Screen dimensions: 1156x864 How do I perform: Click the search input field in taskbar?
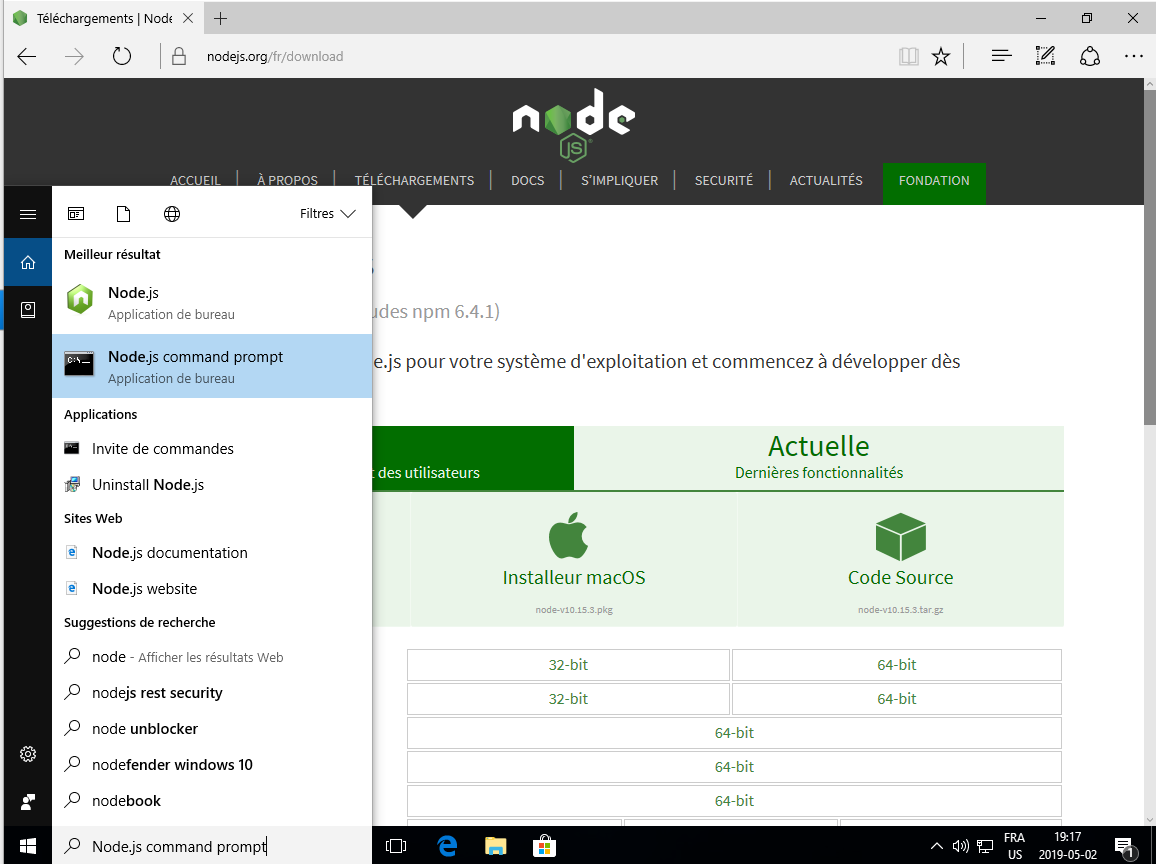point(212,846)
